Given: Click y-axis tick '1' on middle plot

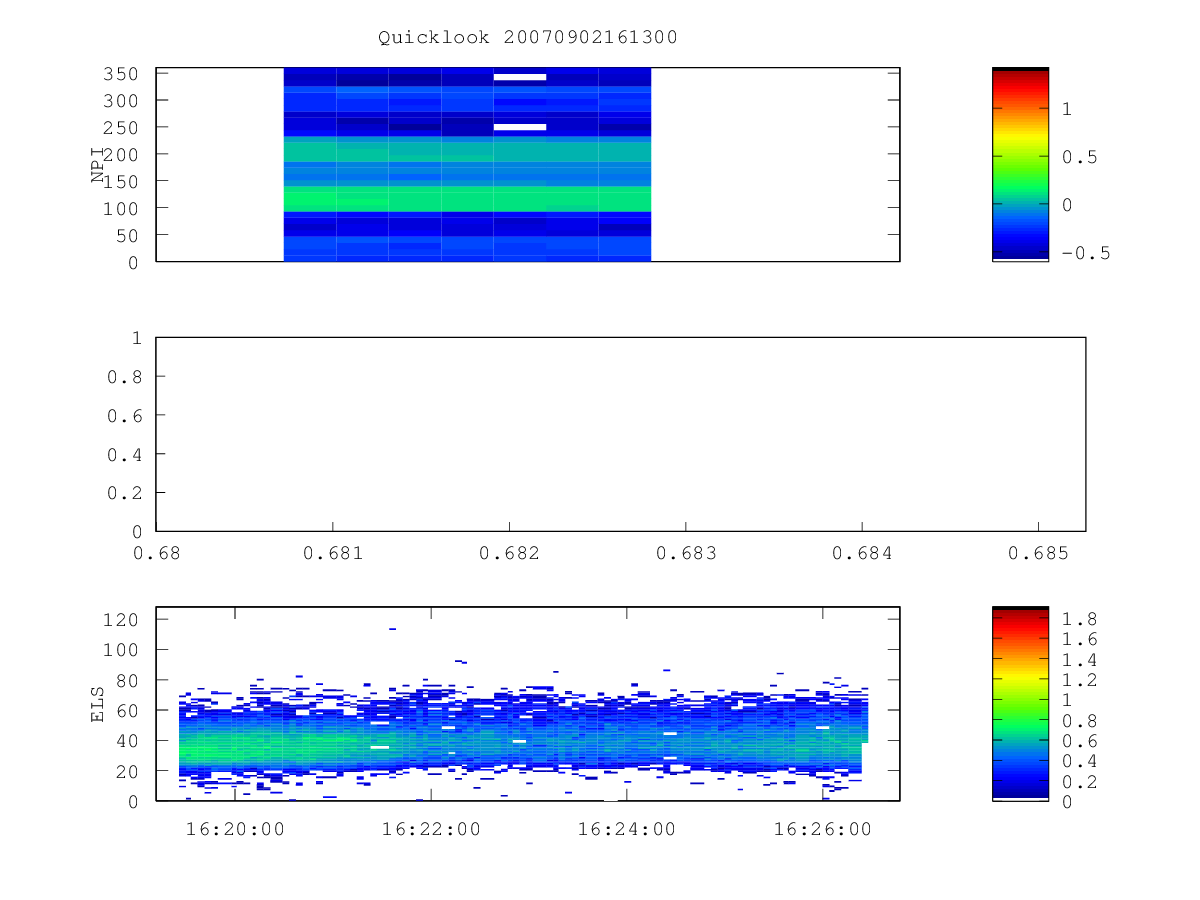Looking at the screenshot, I should tap(137, 339).
